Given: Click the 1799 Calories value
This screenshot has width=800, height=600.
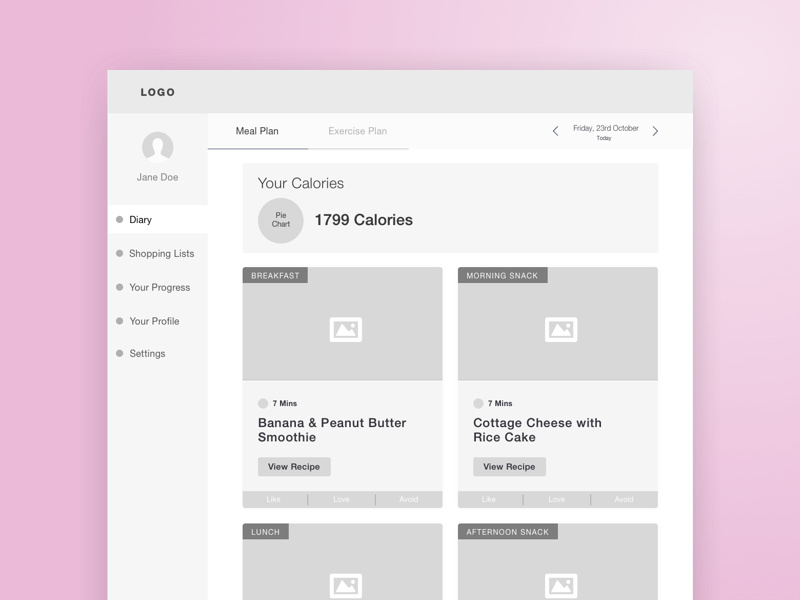Looking at the screenshot, I should point(363,220).
